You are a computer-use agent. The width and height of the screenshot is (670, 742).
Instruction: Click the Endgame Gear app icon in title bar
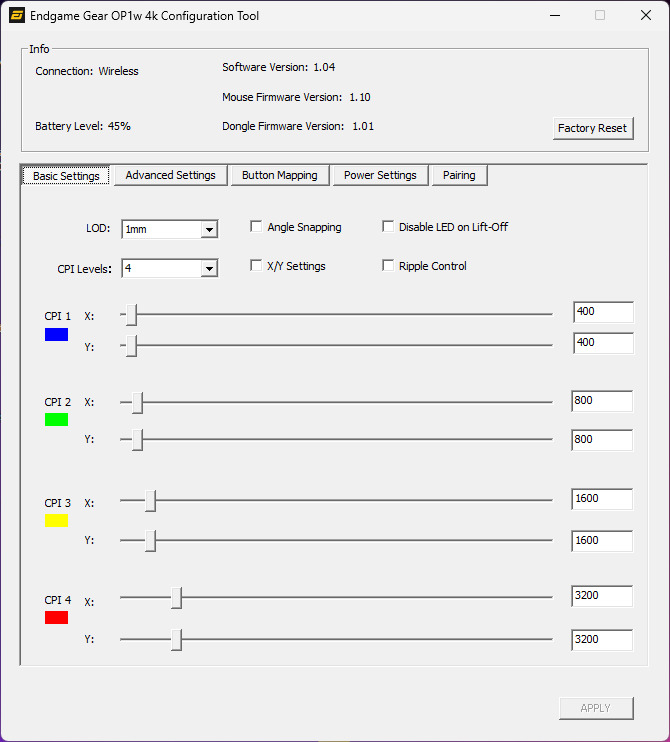point(17,15)
